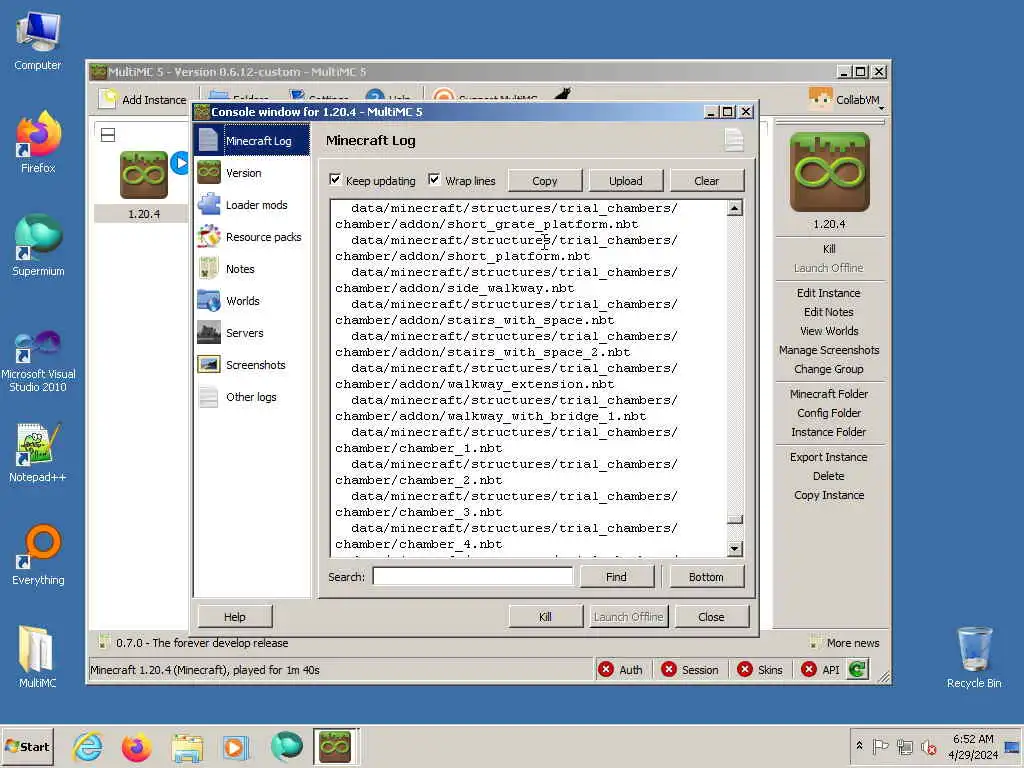Click the Session status indicator
The width and height of the screenshot is (1024, 768).
pos(690,669)
